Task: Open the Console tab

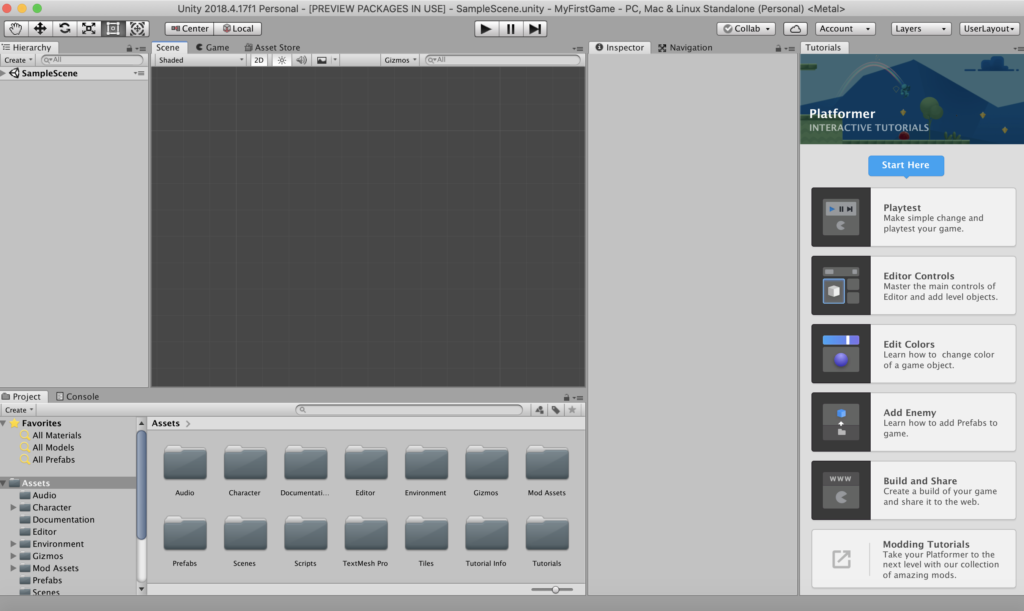Action: (78, 396)
